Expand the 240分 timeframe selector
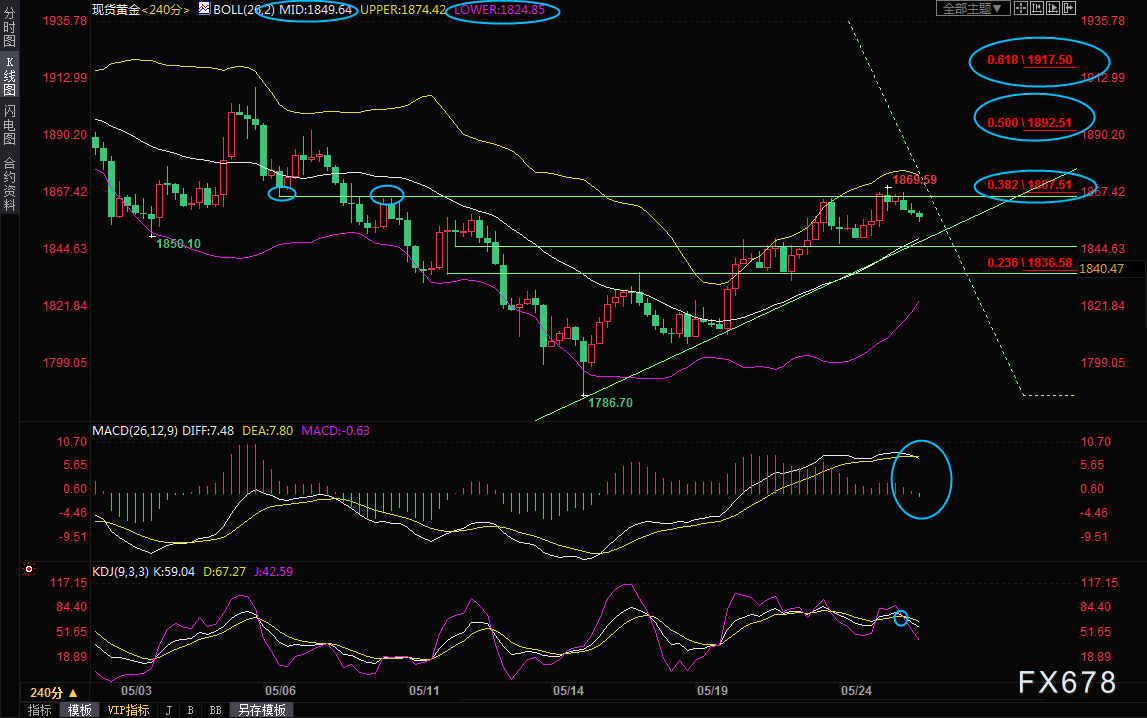The height and width of the screenshot is (718, 1147). coord(54,692)
